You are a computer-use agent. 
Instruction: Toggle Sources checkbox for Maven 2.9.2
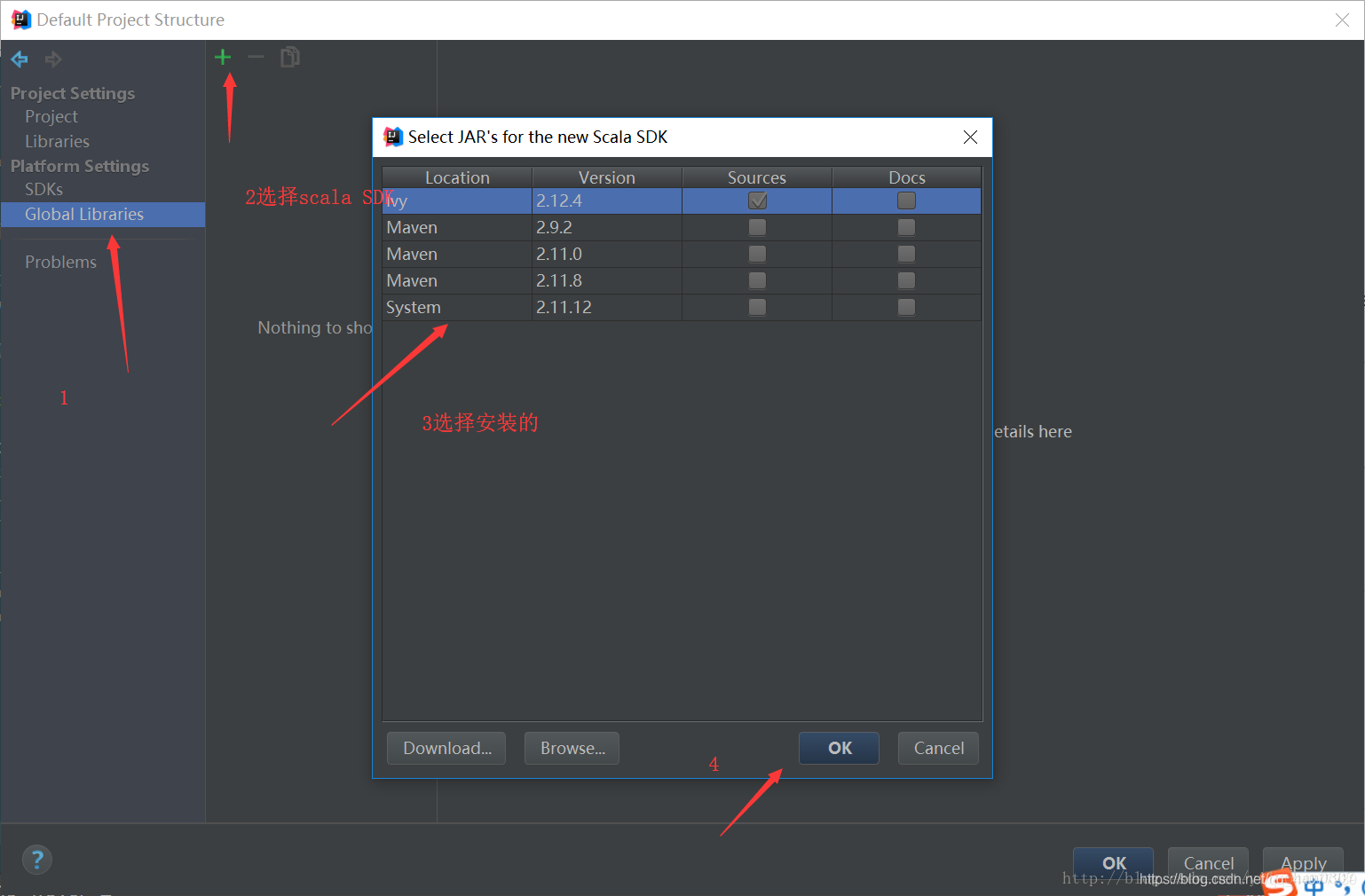[757, 227]
